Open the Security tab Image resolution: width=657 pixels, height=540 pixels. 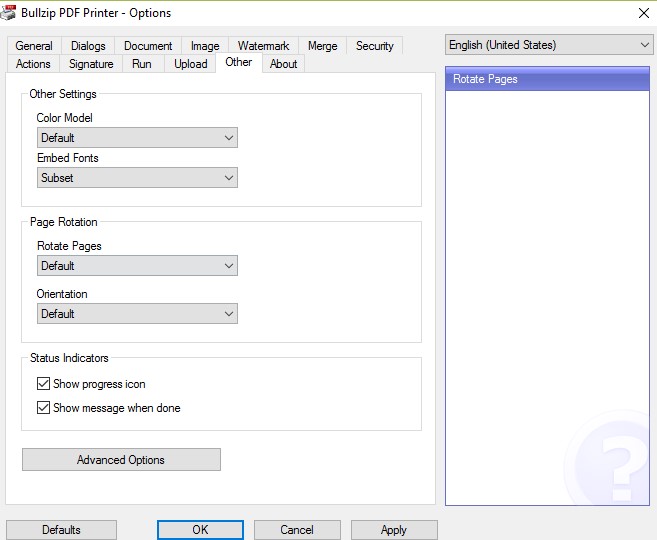pyautogui.click(x=375, y=46)
